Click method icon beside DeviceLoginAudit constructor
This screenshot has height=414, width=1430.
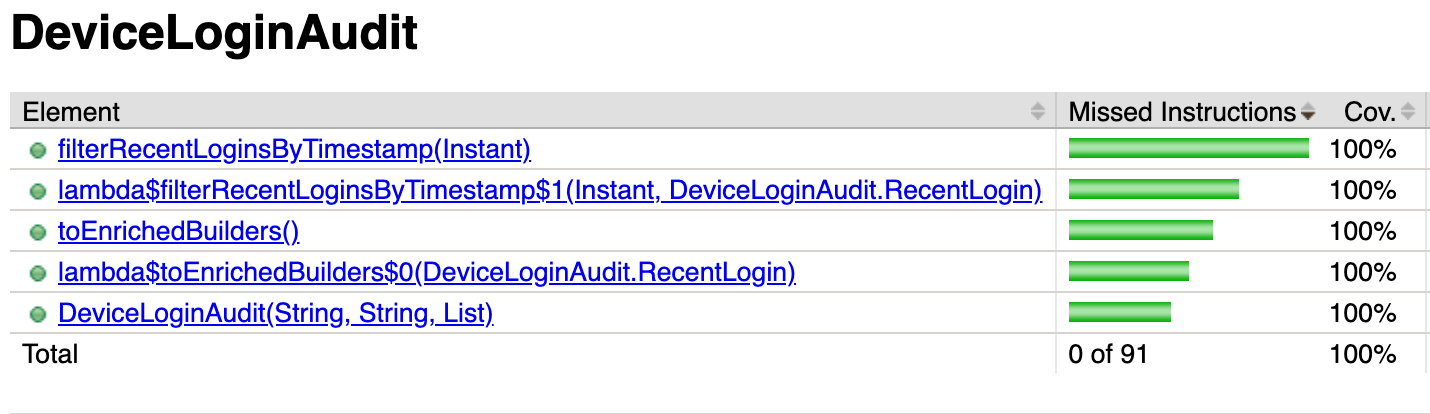[x=38, y=314]
